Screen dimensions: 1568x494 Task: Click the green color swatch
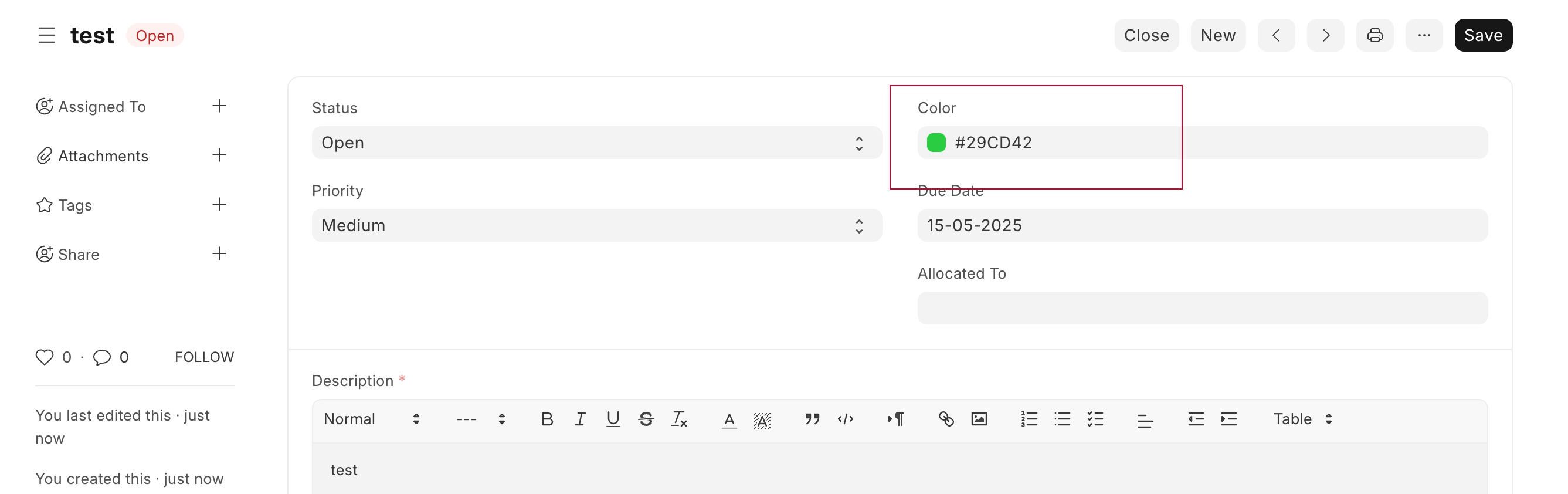(x=935, y=143)
